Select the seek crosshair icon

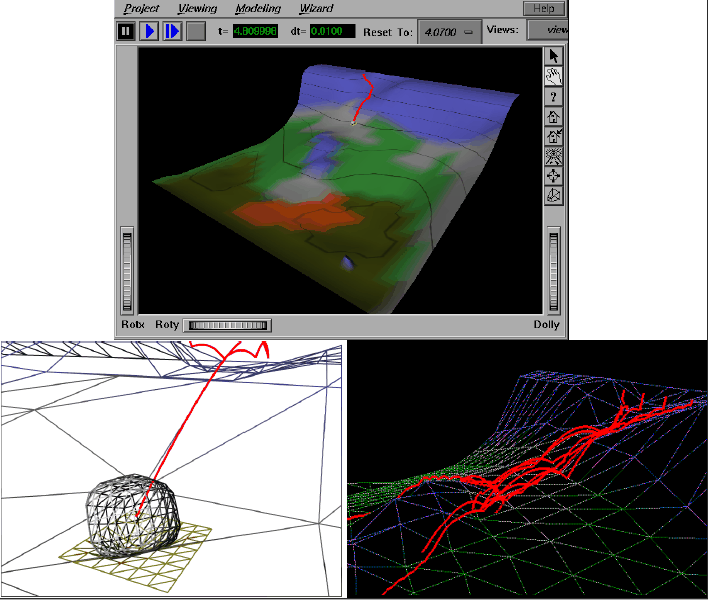pyautogui.click(x=554, y=176)
